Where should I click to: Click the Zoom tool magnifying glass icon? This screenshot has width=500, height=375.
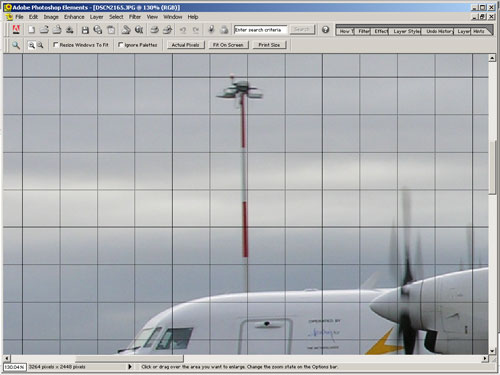16,45
